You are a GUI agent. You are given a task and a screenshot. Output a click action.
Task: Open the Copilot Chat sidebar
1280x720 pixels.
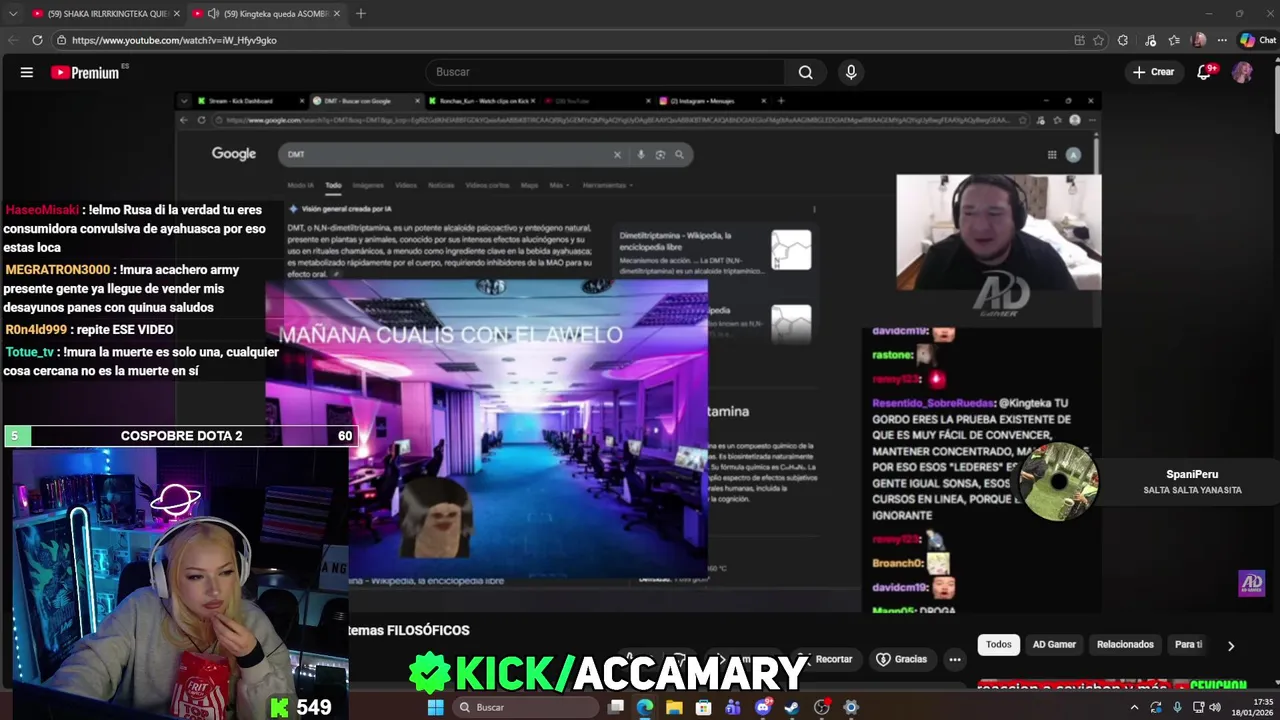tap(1257, 40)
